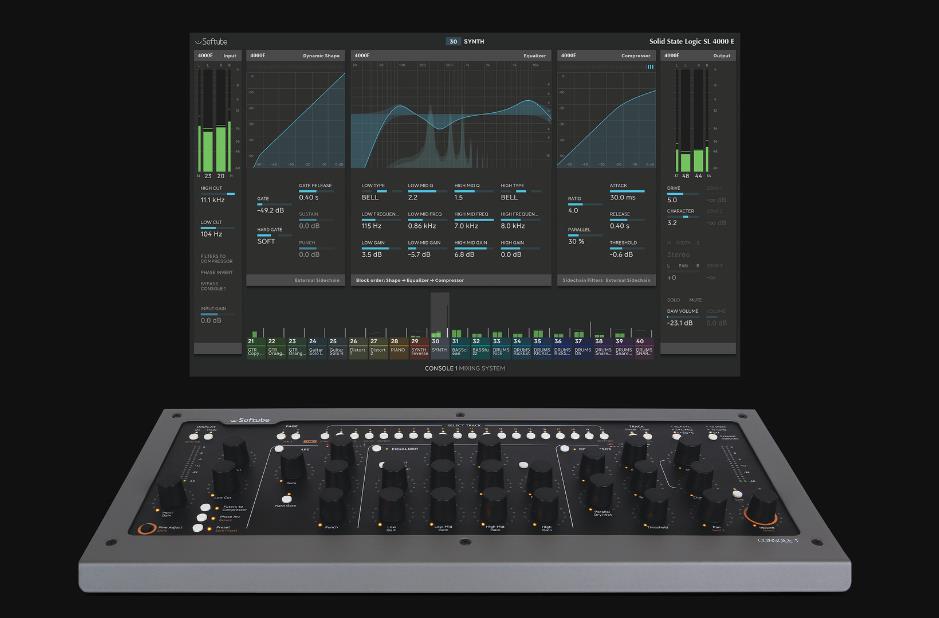
Task: Toggle Phase Invert in the Input section
Action: [x=217, y=272]
